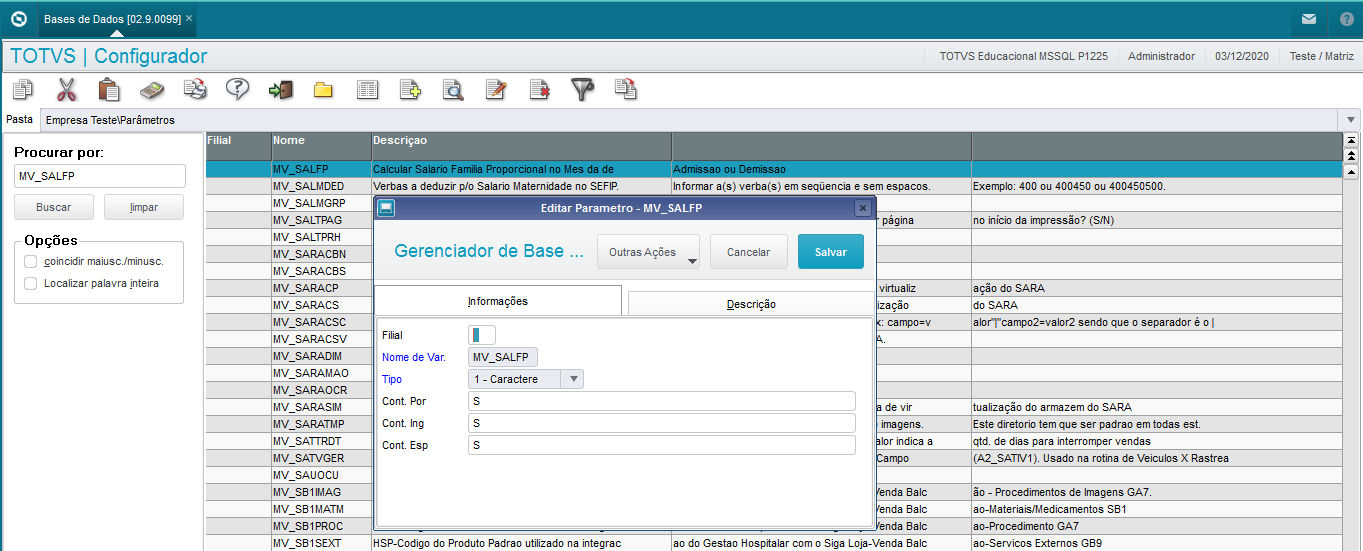Click the scissors Cut icon
Screen dimensions: 1363x551
pyautogui.click(x=66, y=89)
